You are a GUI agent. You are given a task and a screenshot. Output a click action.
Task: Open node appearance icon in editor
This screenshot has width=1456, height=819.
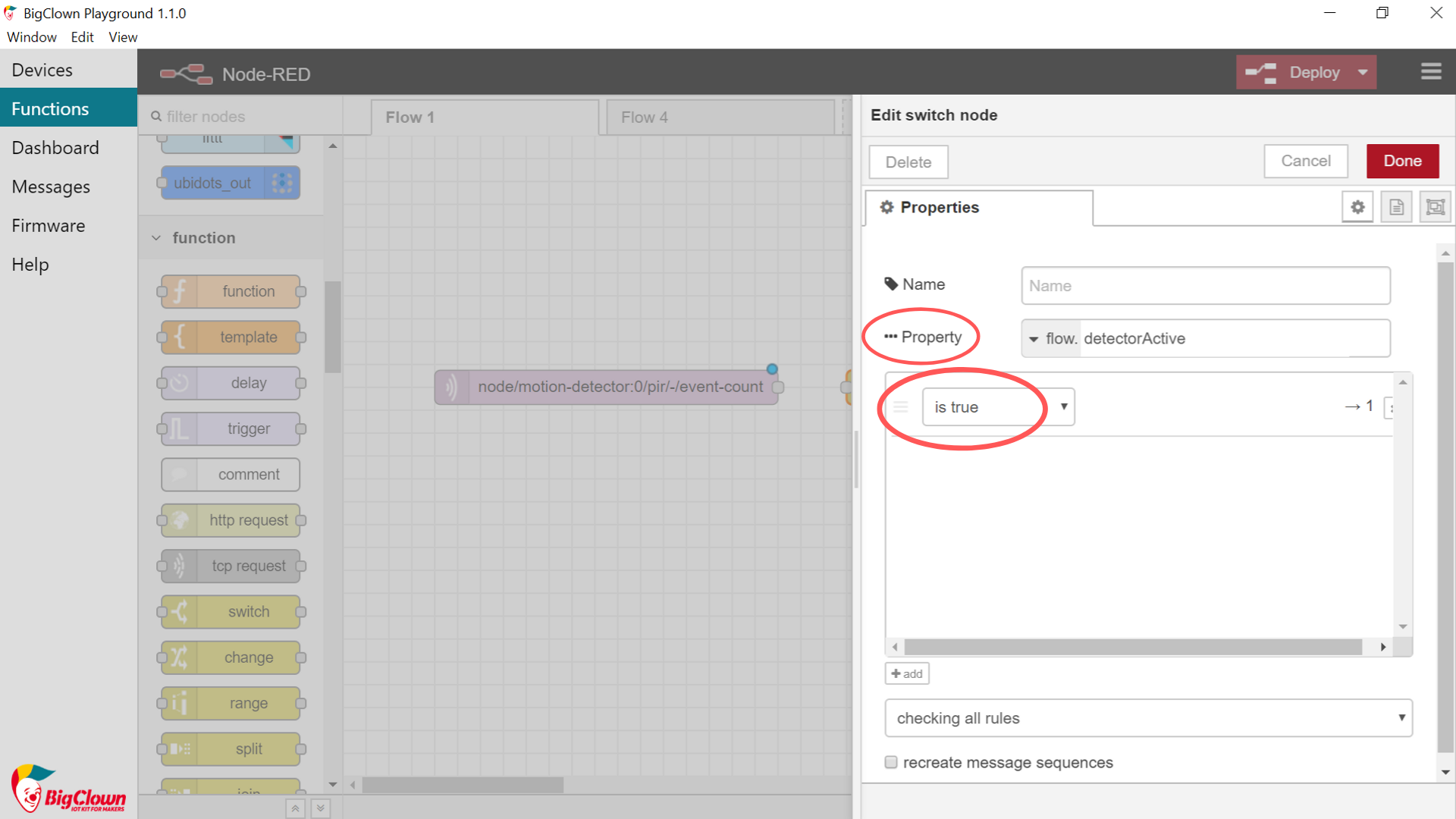point(1435,207)
